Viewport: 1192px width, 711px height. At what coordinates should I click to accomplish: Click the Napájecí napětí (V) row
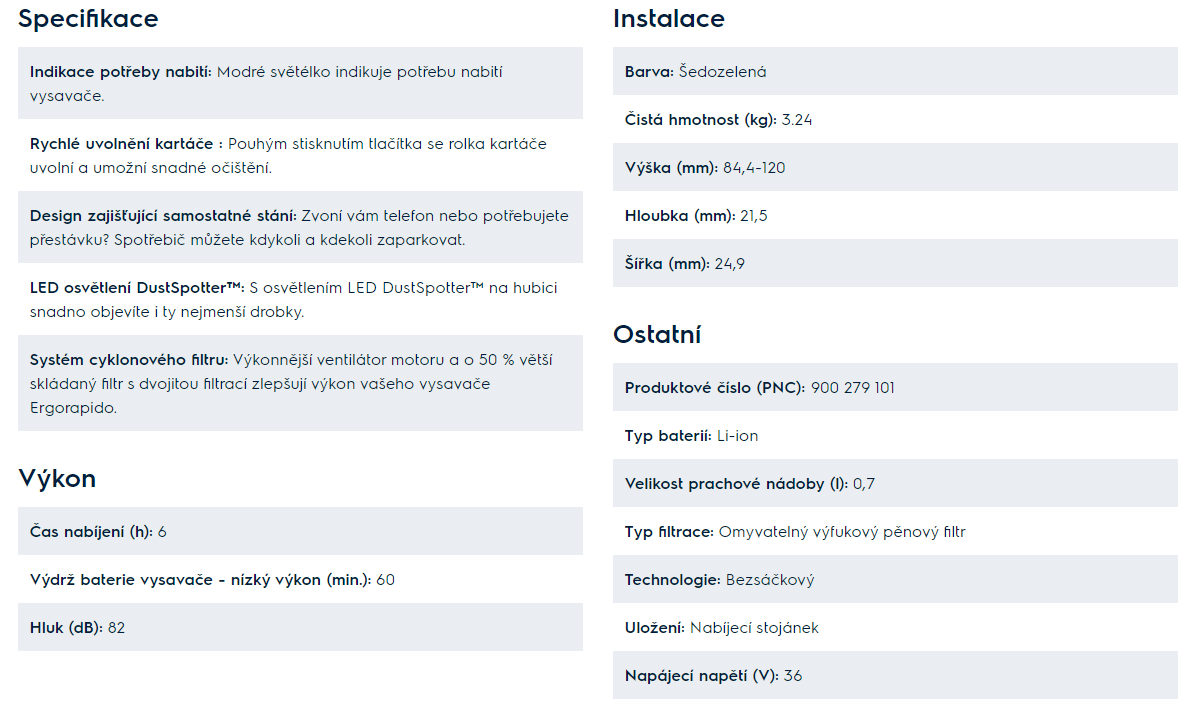coord(896,675)
